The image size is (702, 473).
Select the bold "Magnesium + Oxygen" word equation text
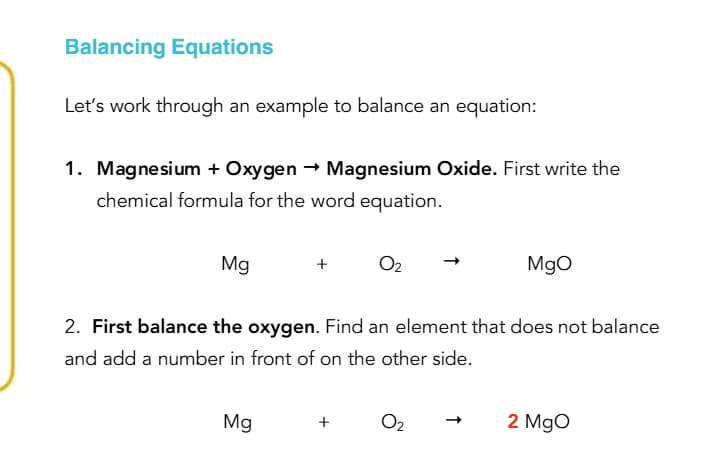tap(196, 168)
